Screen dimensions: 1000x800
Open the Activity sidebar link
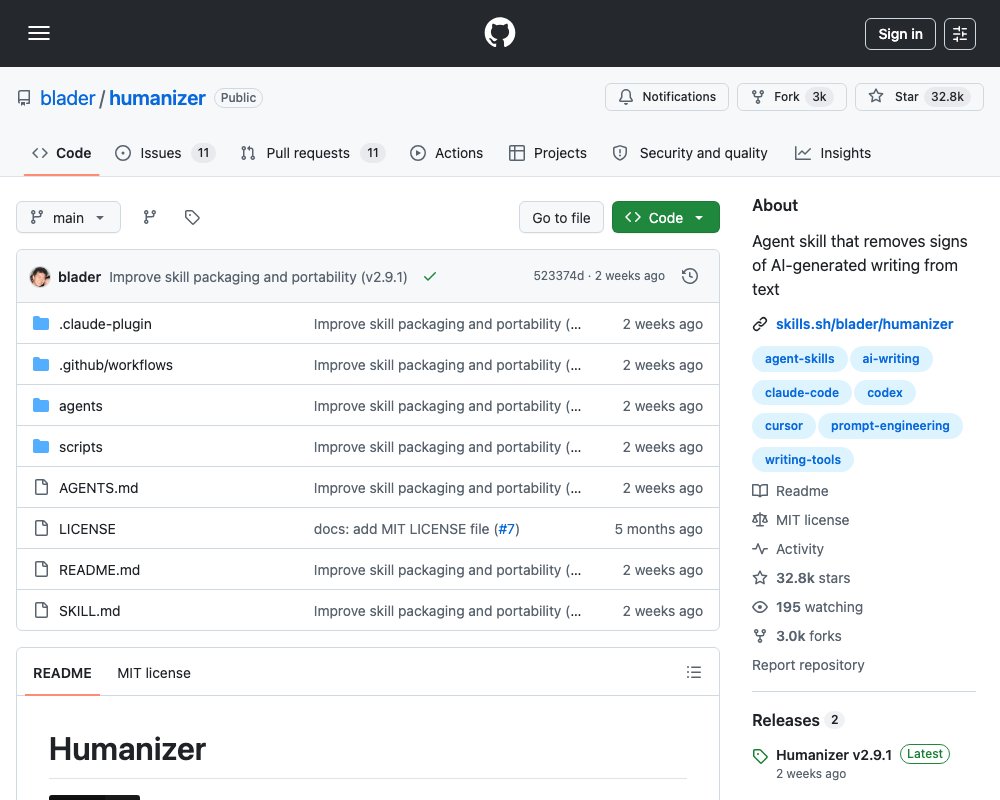click(788, 549)
